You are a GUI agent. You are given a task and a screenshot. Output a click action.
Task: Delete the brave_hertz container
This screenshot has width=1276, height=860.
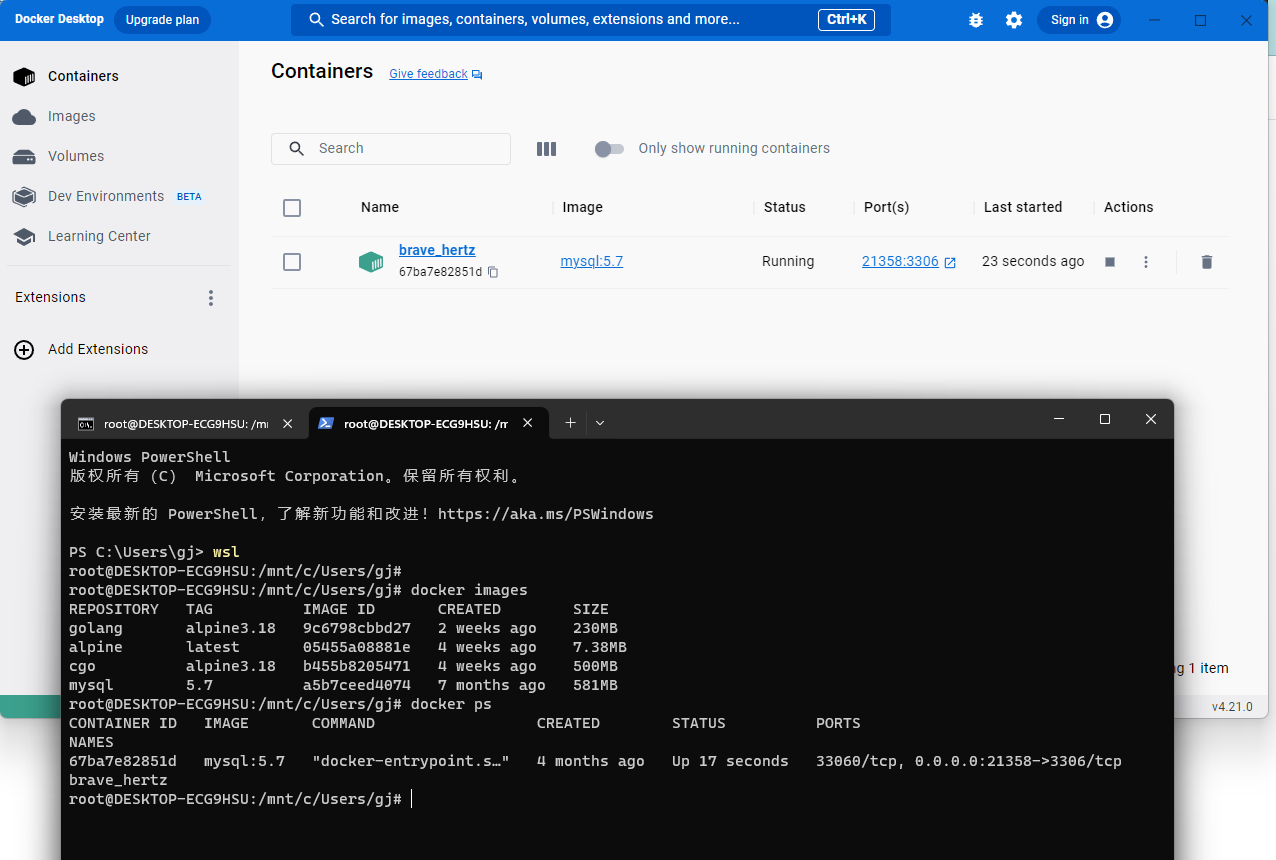coord(1207,262)
